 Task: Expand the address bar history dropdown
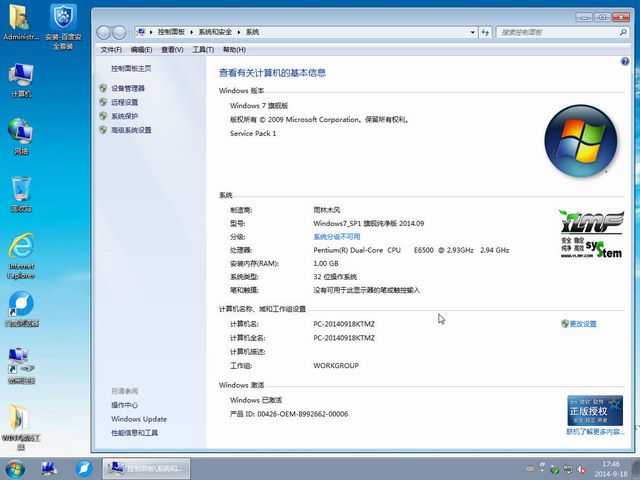[x=472, y=32]
